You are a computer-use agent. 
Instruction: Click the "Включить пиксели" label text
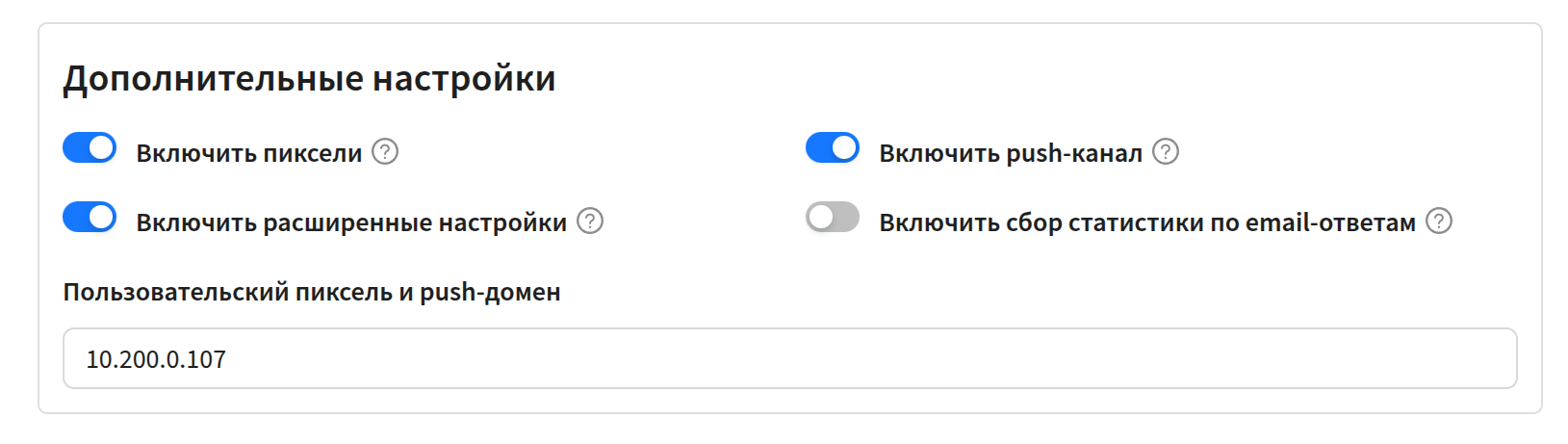tap(248, 153)
